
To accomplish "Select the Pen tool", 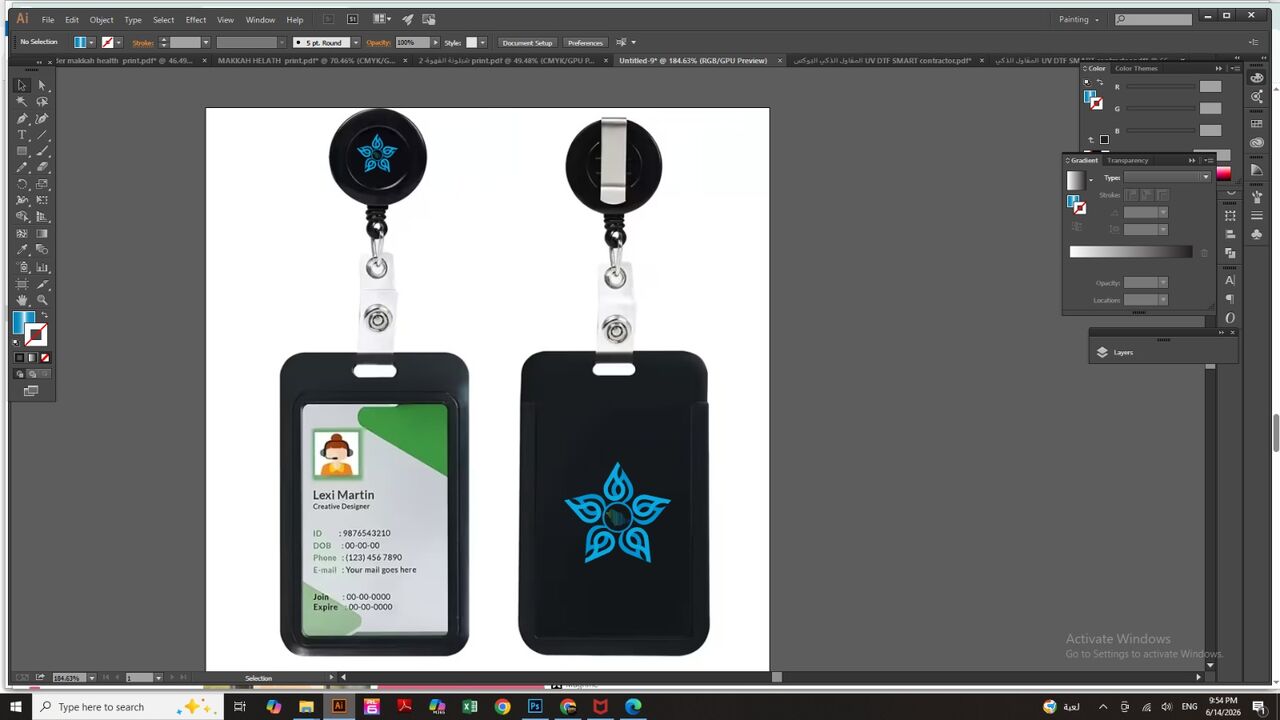I will point(22,118).
